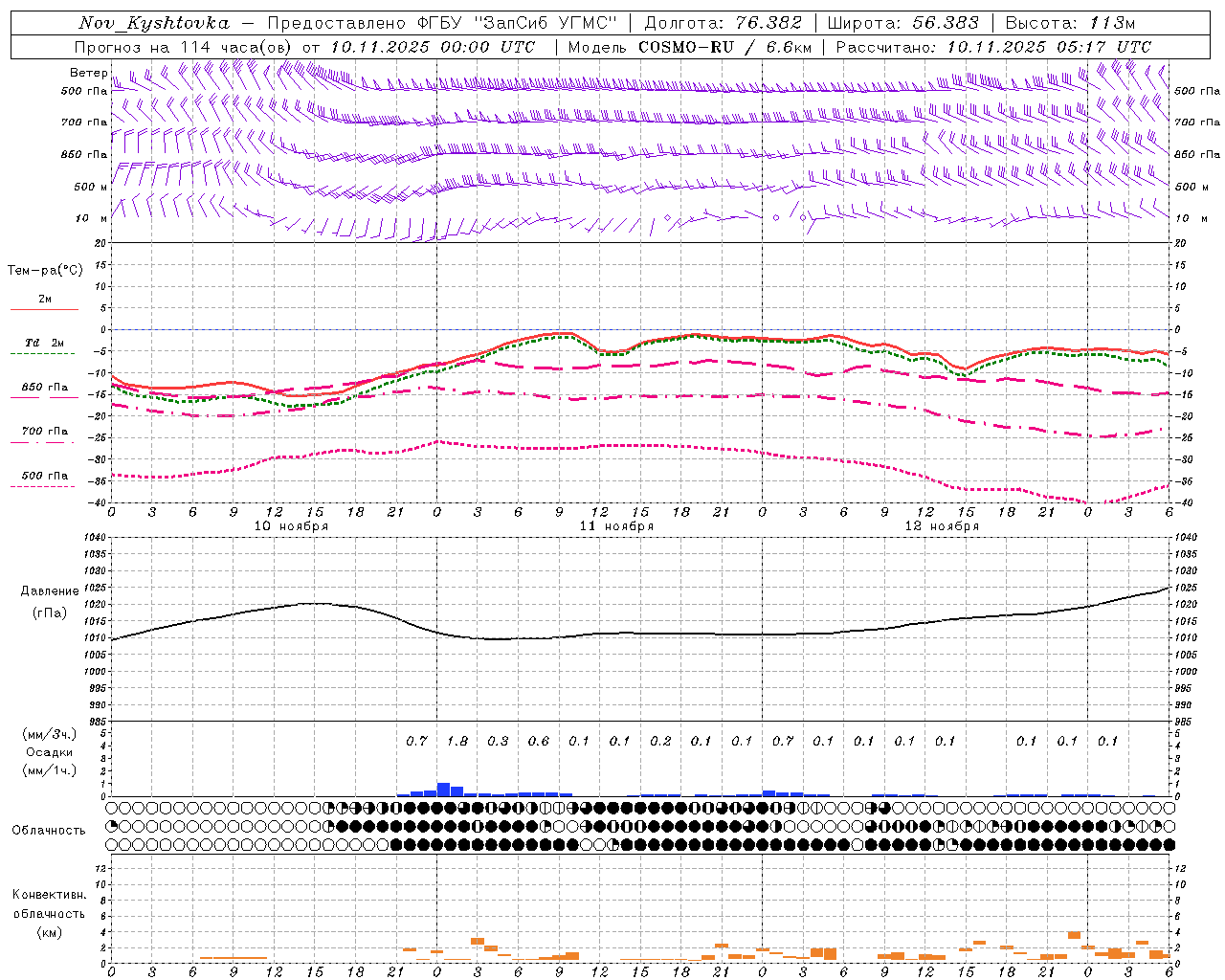Click the 10 ноября date label
Image resolution: width=1225 pixels, height=980 pixels.
click(291, 526)
